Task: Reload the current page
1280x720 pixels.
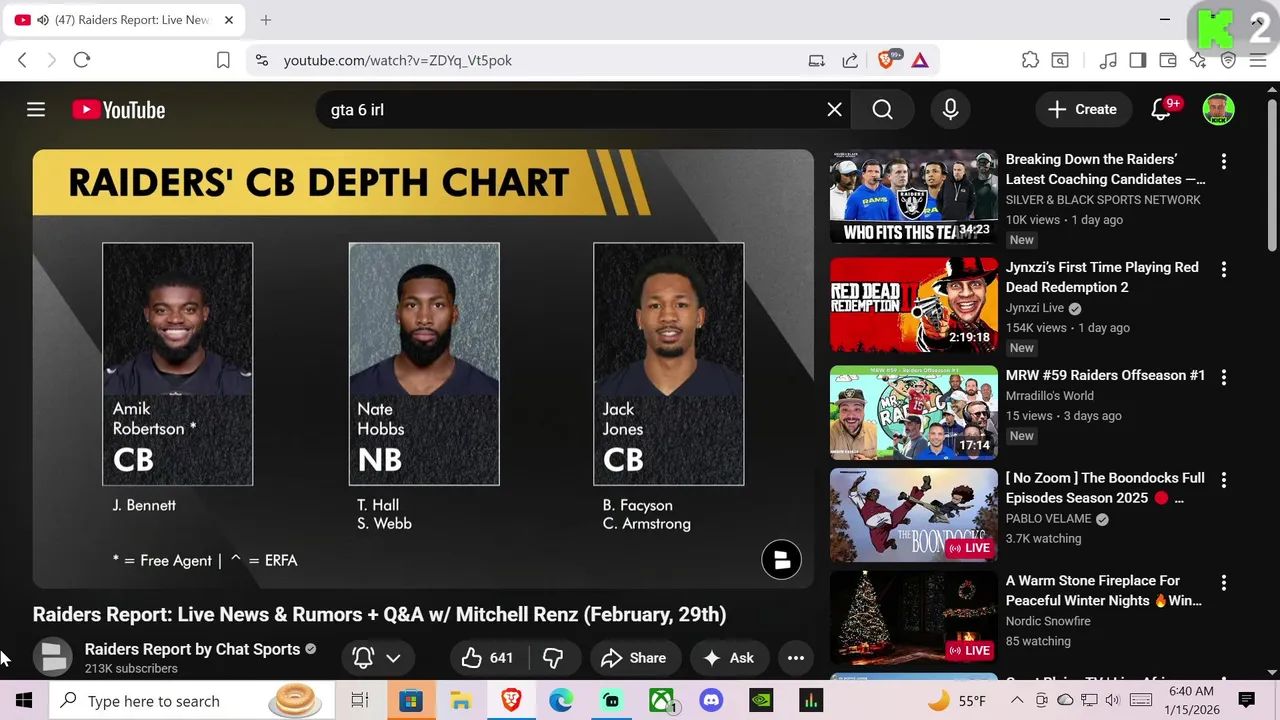Action: 82,60
